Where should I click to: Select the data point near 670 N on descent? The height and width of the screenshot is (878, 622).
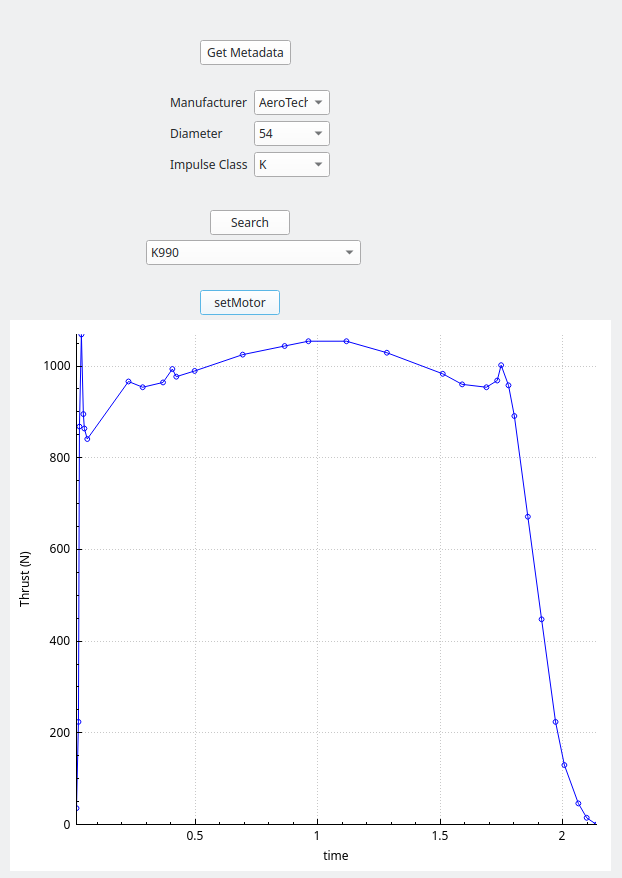[x=528, y=516]
